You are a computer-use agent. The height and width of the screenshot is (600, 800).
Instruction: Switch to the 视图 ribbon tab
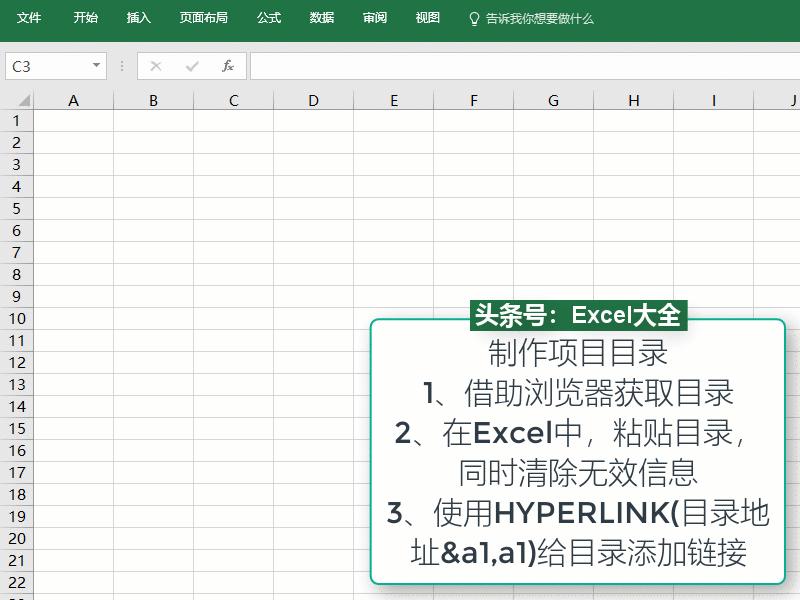pyautogui.click(x=427, y=17)
